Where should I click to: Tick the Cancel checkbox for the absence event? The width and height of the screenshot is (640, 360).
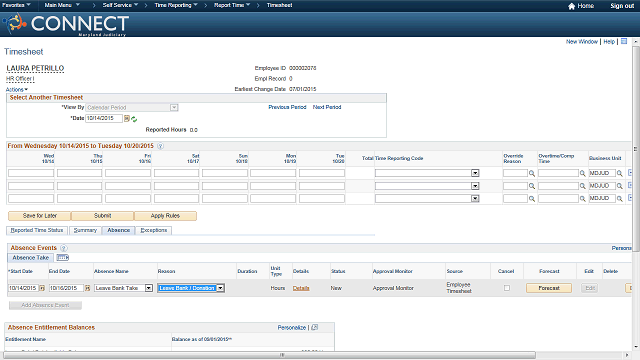point(507,288)
